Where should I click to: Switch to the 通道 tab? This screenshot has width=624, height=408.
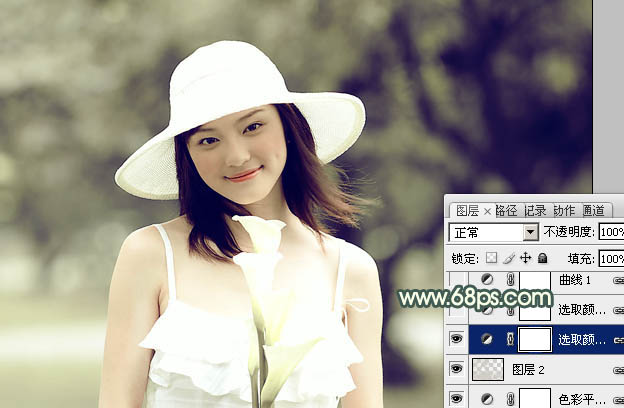click(593, 210)
